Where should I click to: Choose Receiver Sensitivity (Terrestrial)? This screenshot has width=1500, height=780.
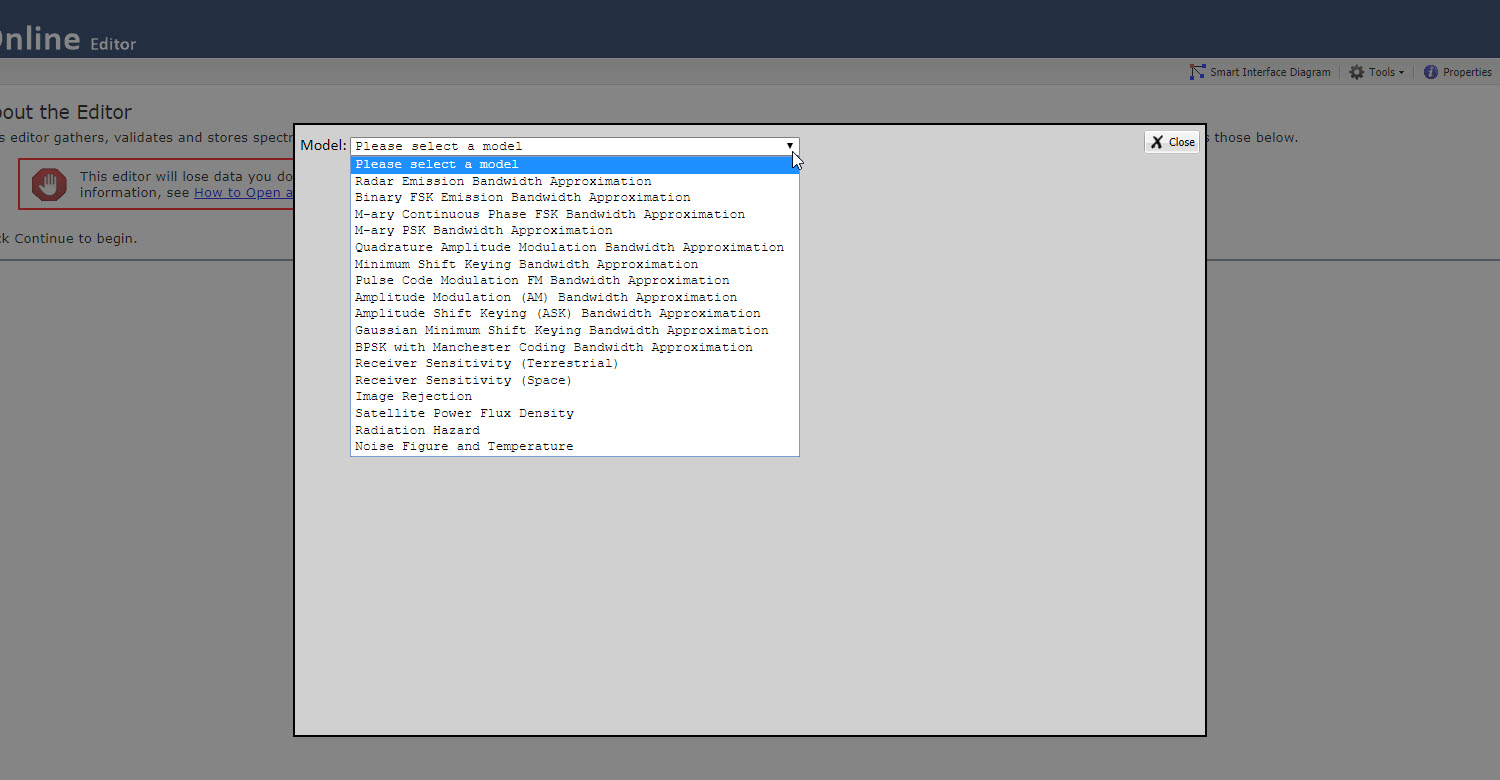point(575,364)
